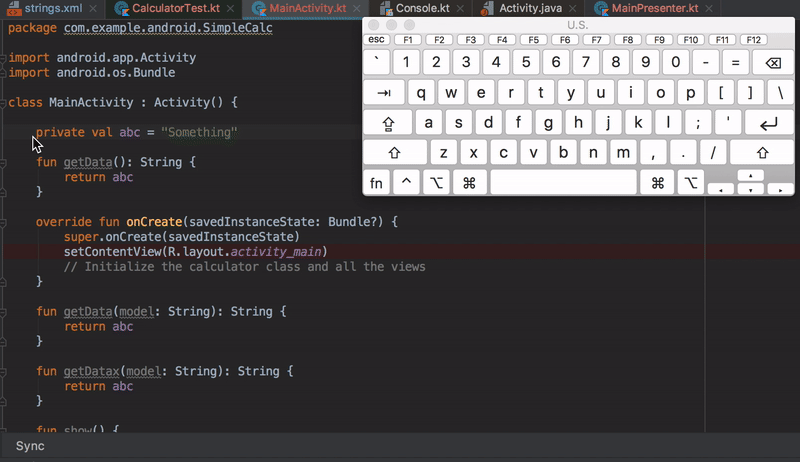Collapse the onCreate function fold marker
Screen dimensions: 800x462
pos(3,222)
